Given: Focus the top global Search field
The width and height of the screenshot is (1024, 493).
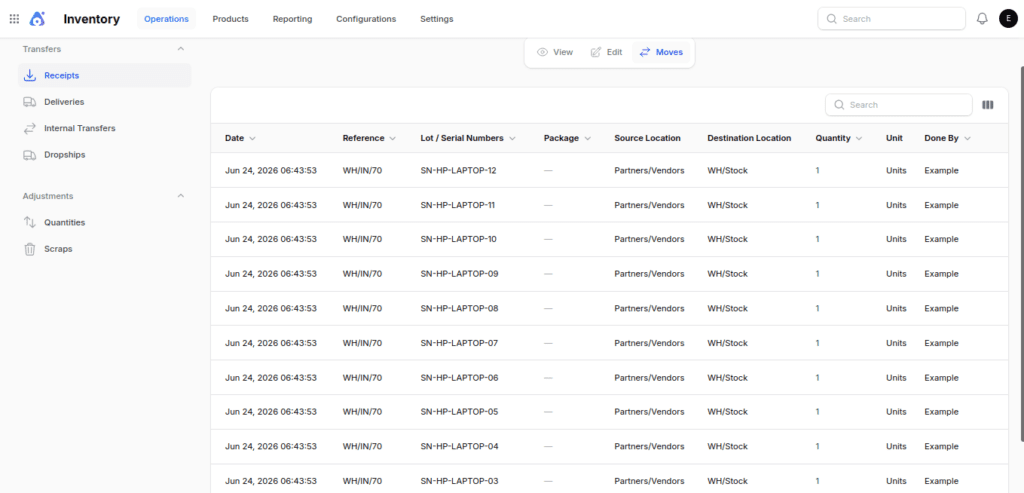Looking at the screenshot, I should pyautogui.click(x=891, y=19).
